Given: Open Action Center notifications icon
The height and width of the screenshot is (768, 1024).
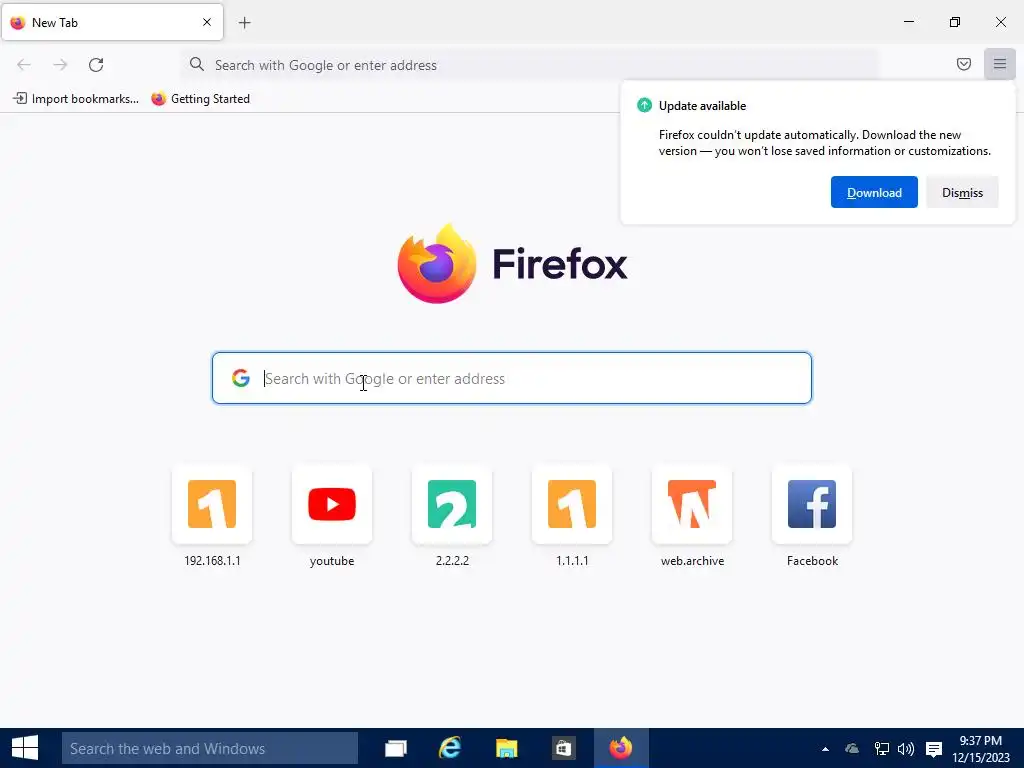Looking at the screenshot, I should click(934, 749).
